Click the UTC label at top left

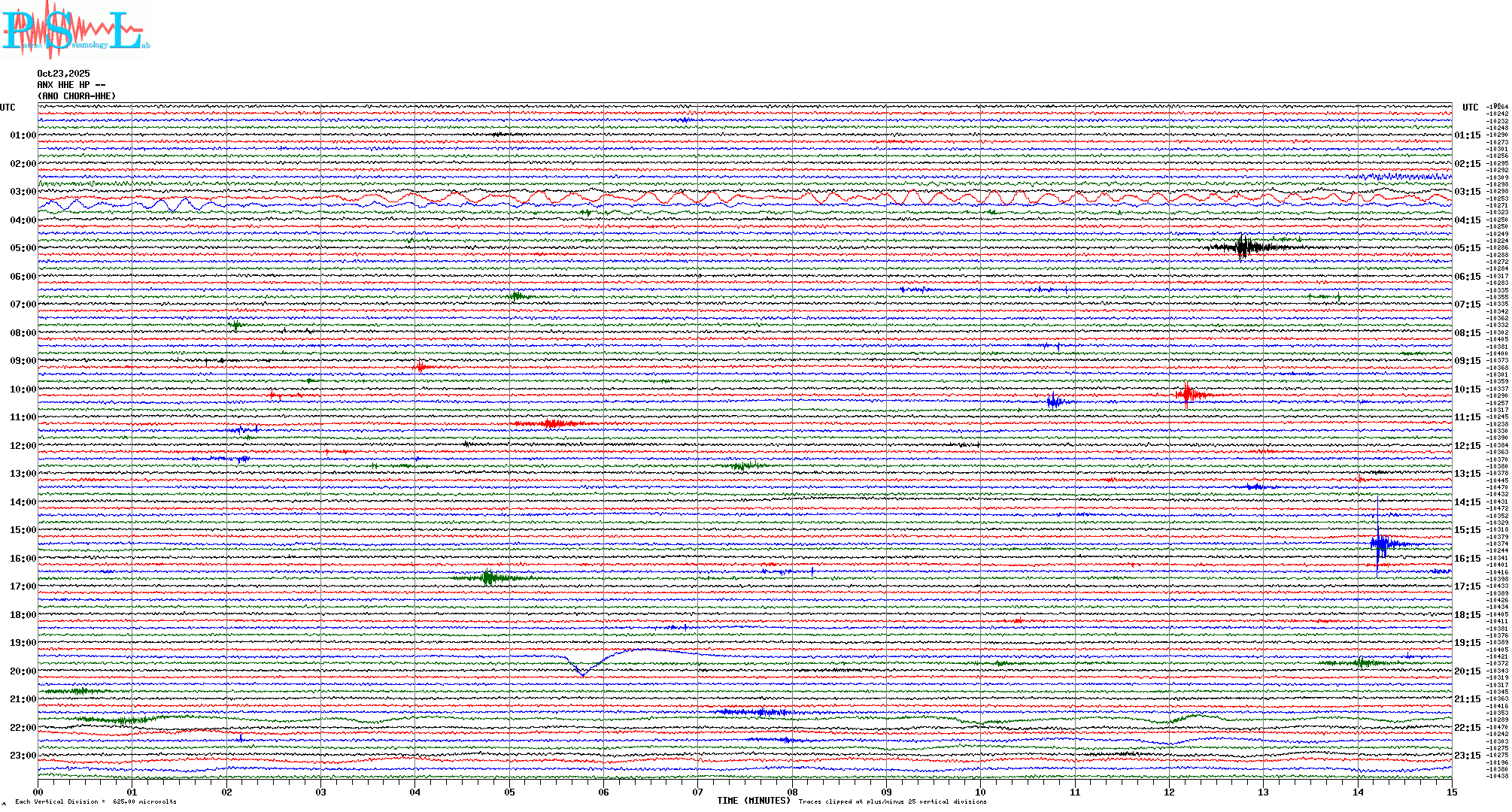click(8, 108)
